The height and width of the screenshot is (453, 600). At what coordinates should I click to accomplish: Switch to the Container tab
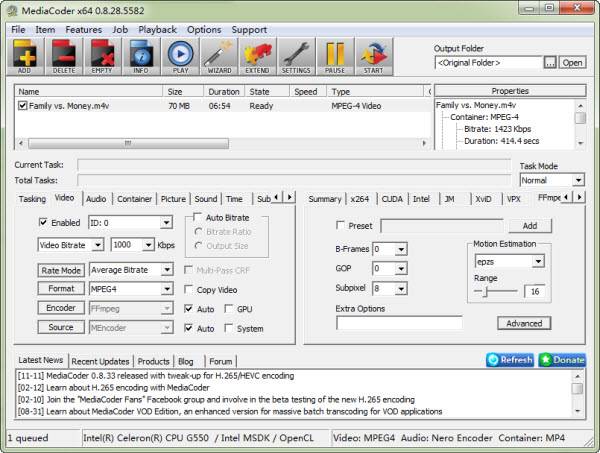(134, 199)
